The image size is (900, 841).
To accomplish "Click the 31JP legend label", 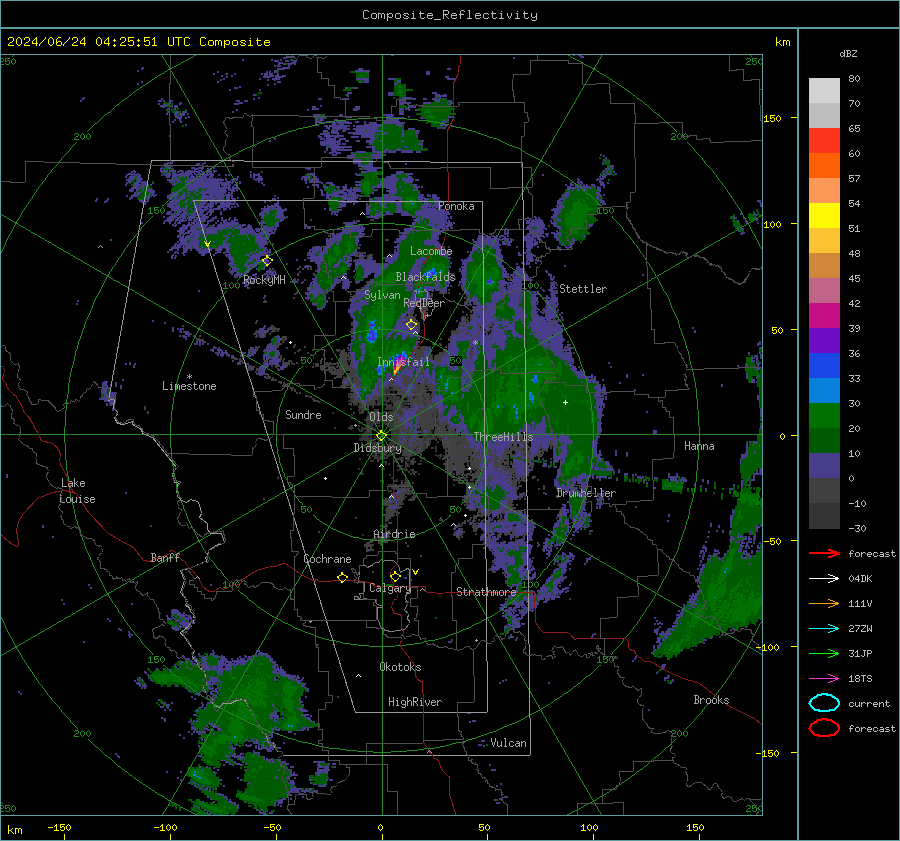I will pyautogui.click(x=860, y=653).
